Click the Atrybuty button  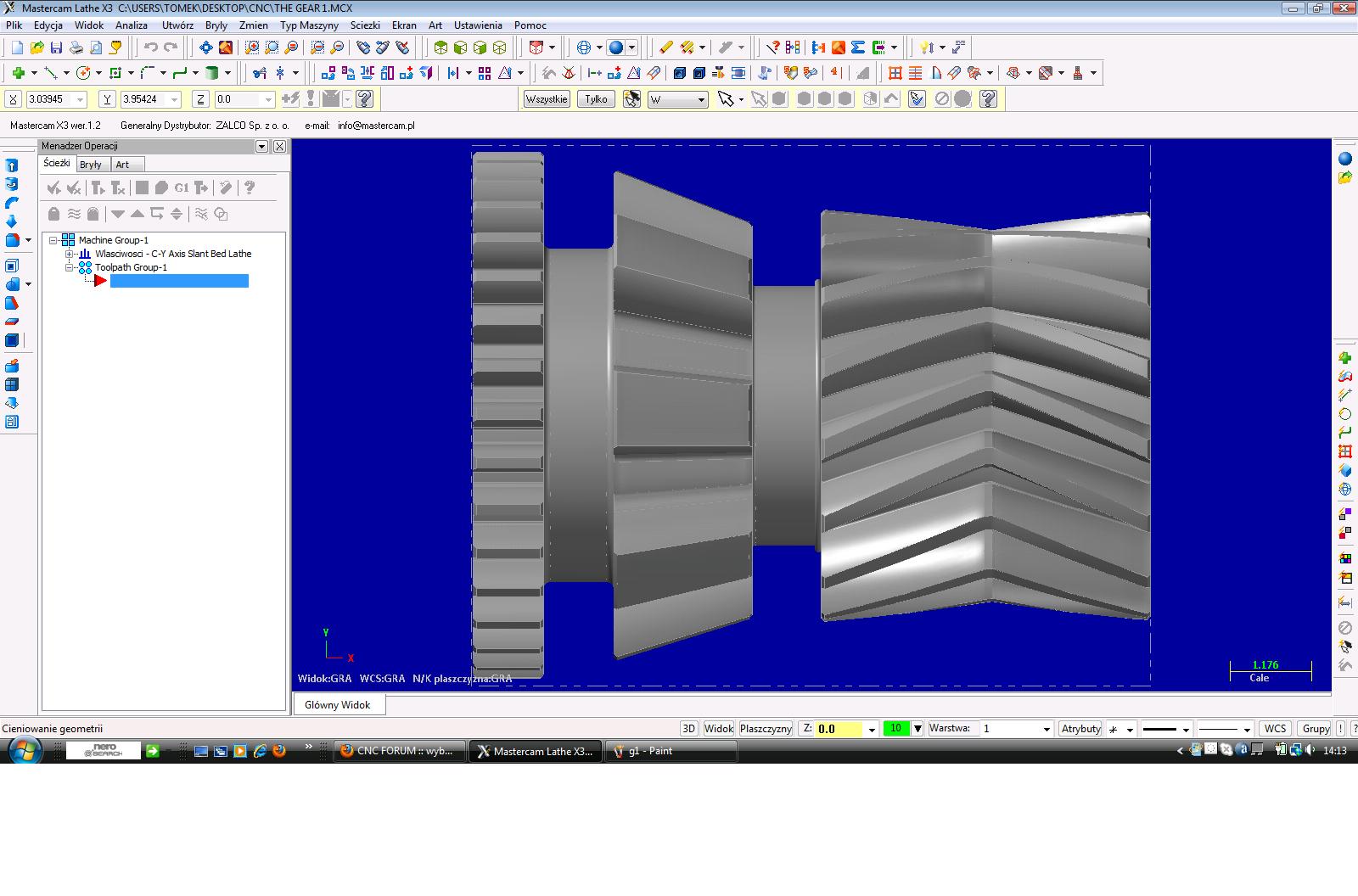coord(1081,729)
